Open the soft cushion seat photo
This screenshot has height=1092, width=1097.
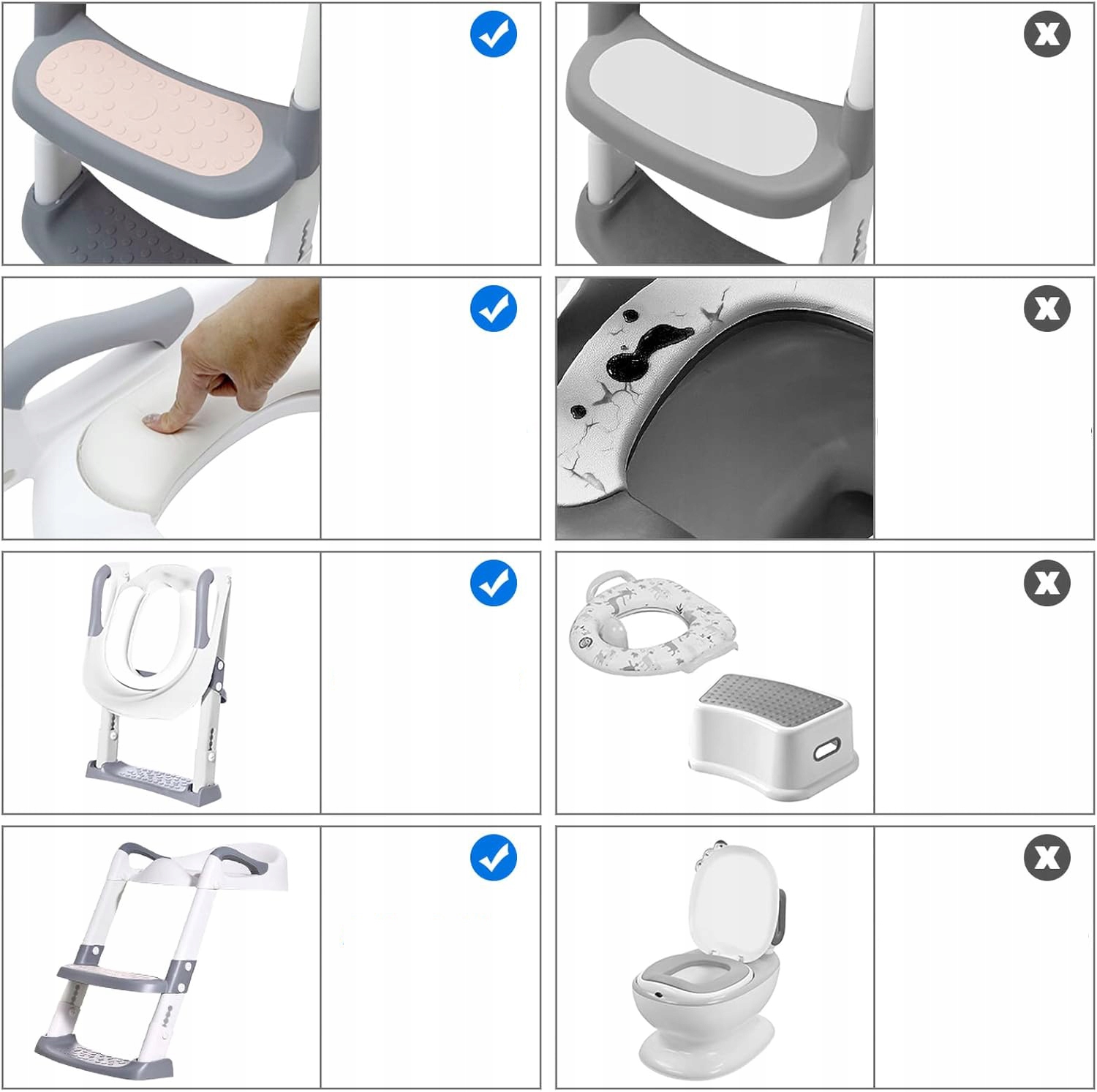point(162,408)
